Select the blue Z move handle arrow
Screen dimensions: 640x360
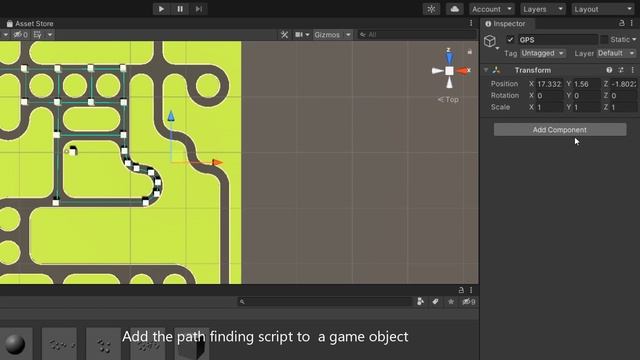click(171, 116)
